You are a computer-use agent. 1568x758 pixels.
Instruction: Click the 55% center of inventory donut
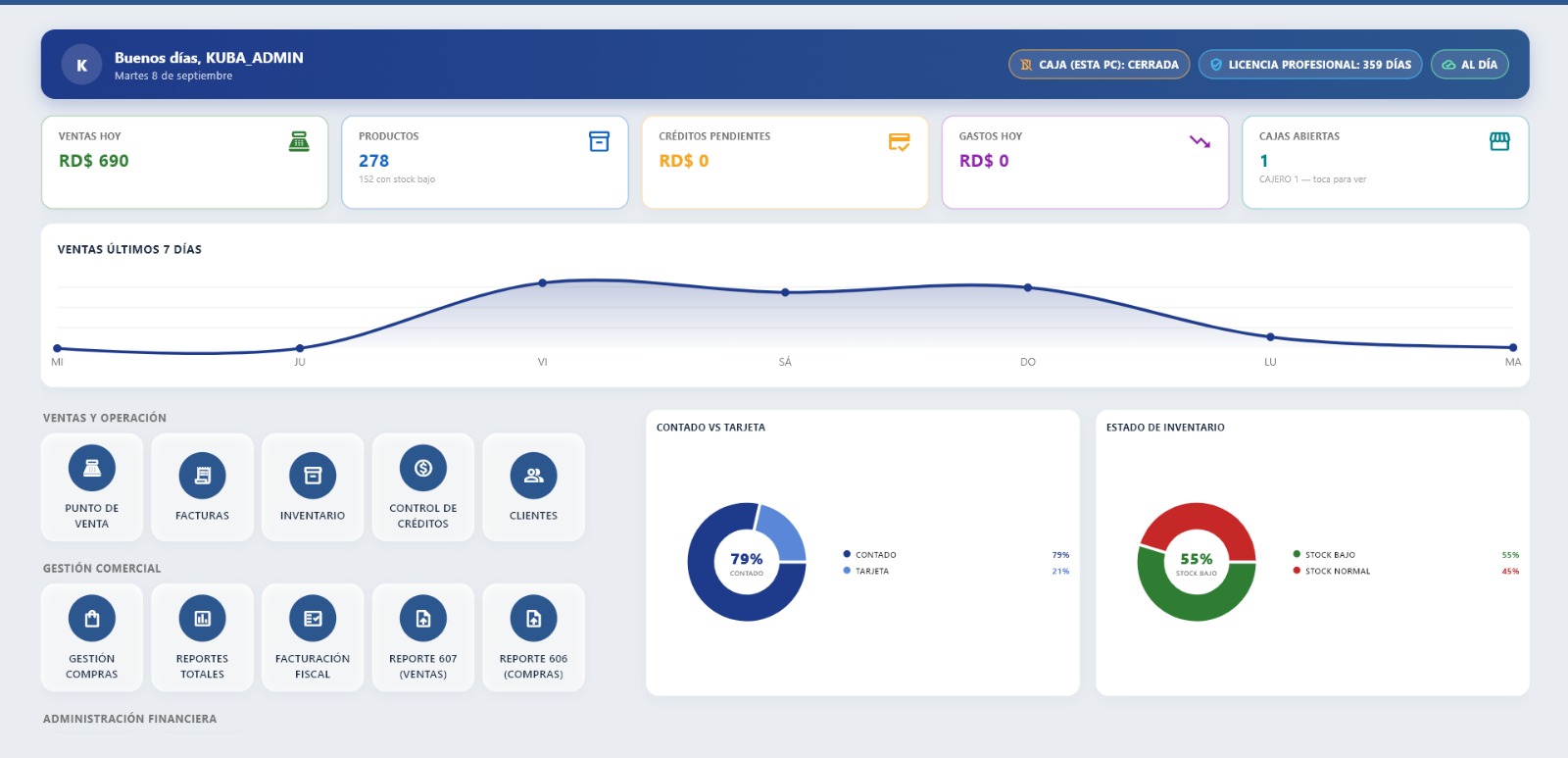pos(1197,559)
